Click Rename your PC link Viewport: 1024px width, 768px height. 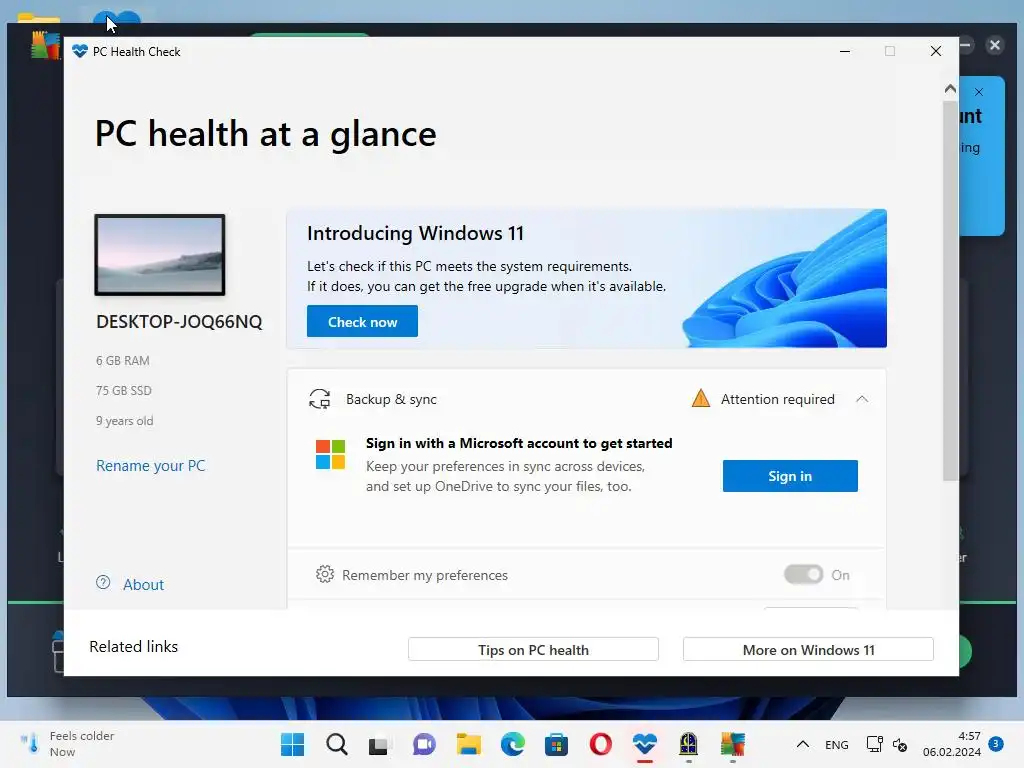[x=151, y=466]
